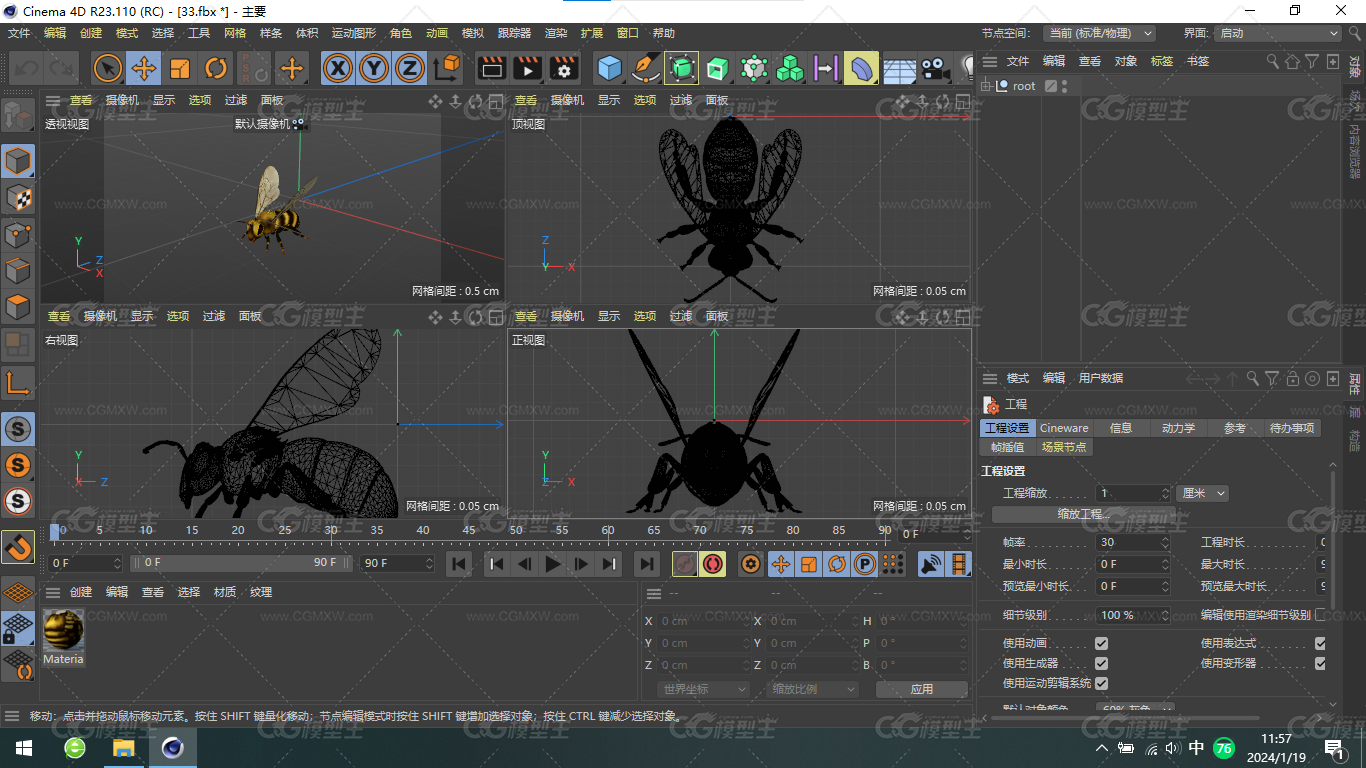
Task: Open 界面 启动 layout dropdown
Action: [1276, 33]
